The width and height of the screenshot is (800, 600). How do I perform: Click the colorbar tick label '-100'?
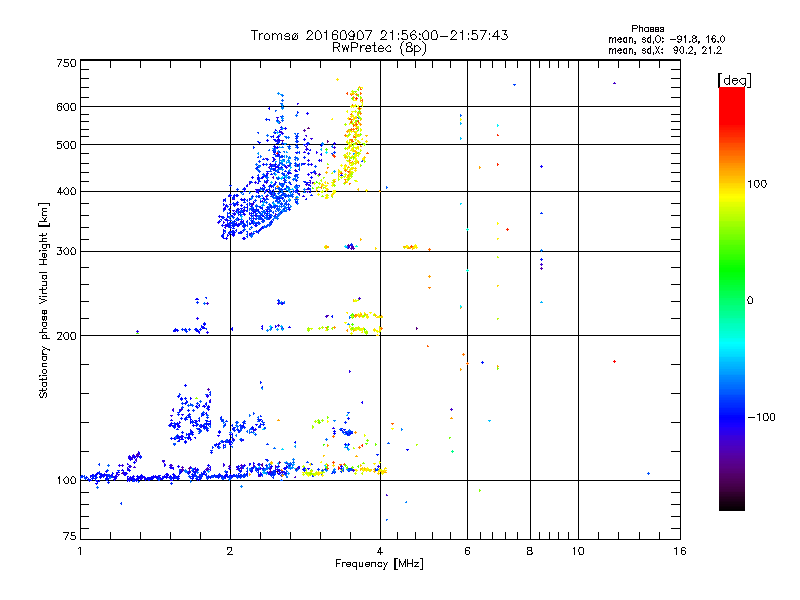point(761,417)
